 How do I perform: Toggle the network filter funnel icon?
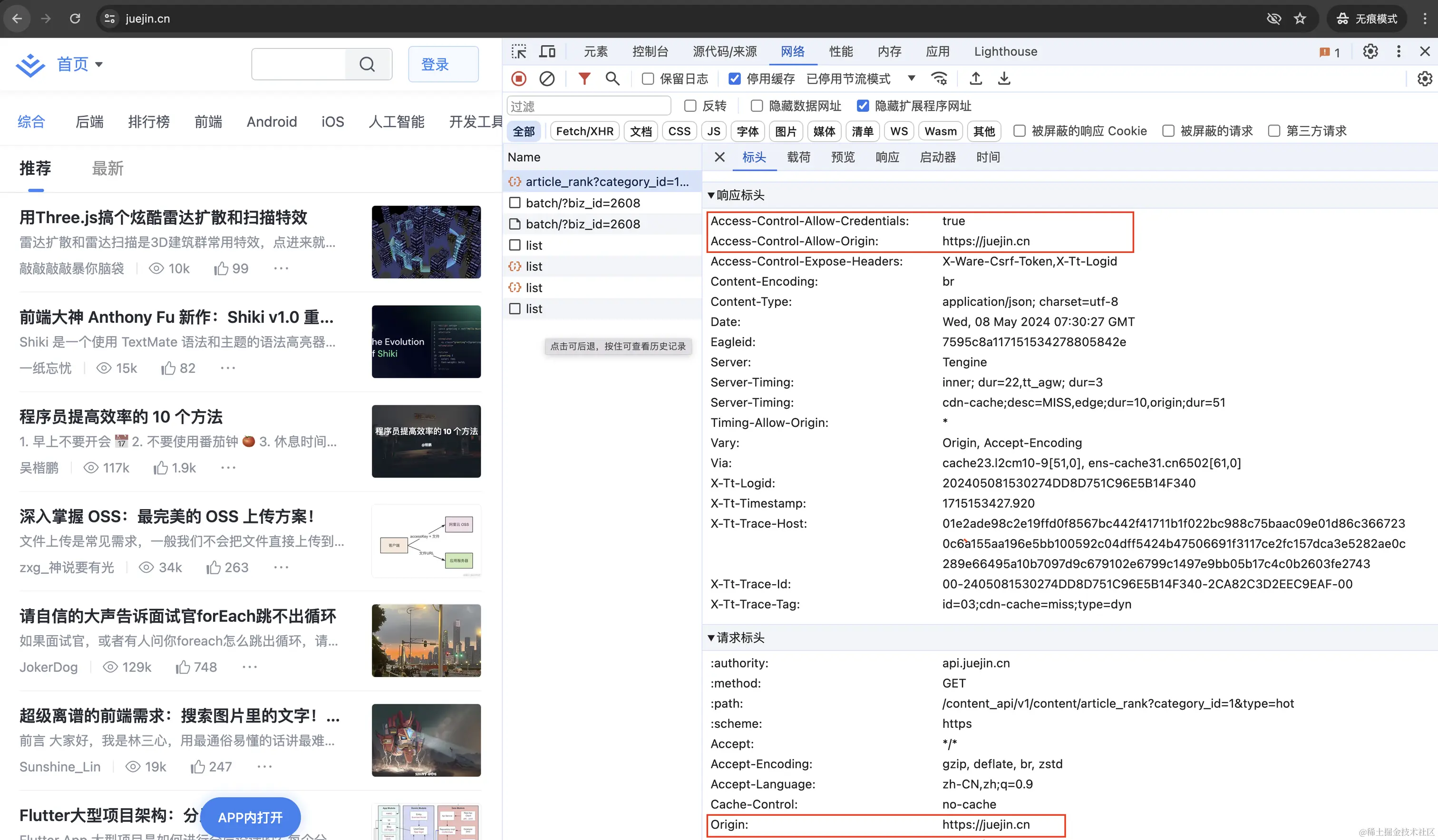(584, 78)
